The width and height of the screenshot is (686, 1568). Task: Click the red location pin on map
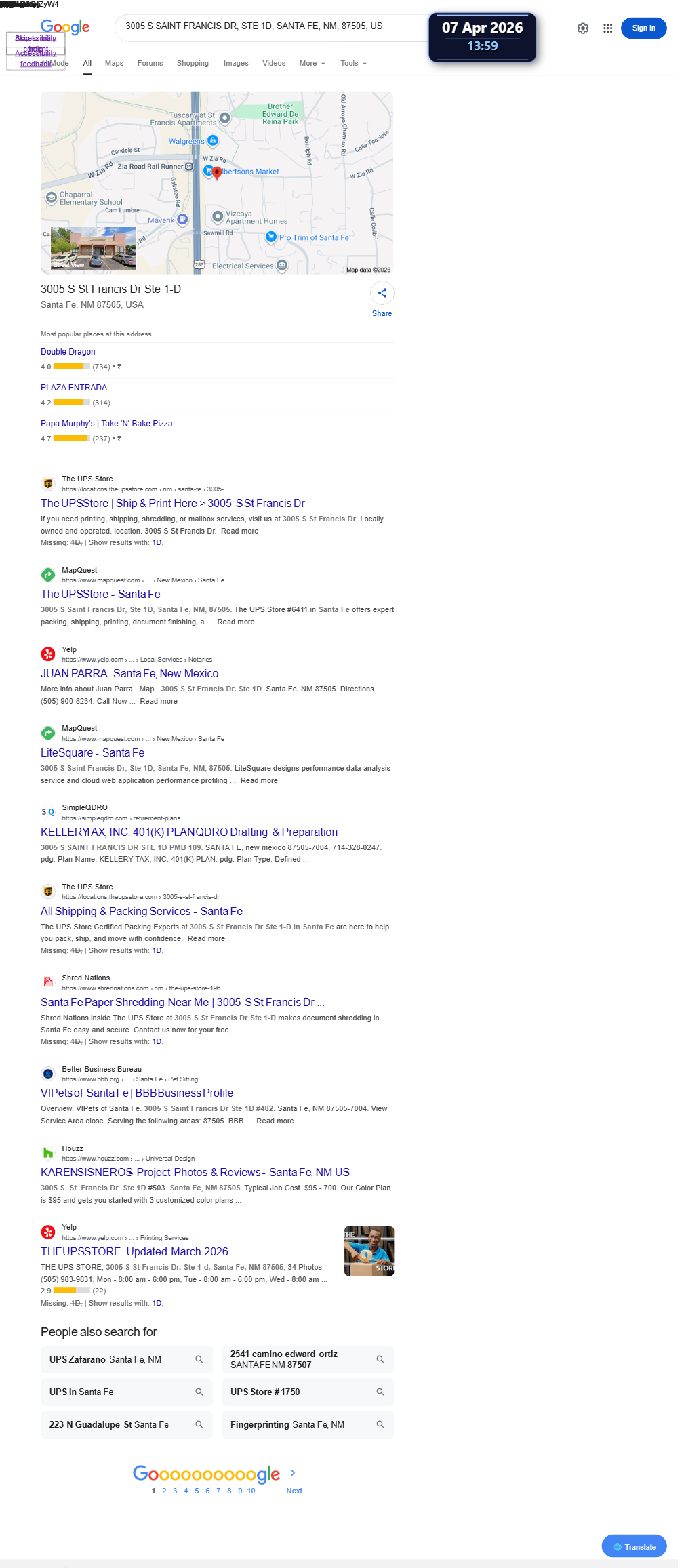[x=217, y=173]
